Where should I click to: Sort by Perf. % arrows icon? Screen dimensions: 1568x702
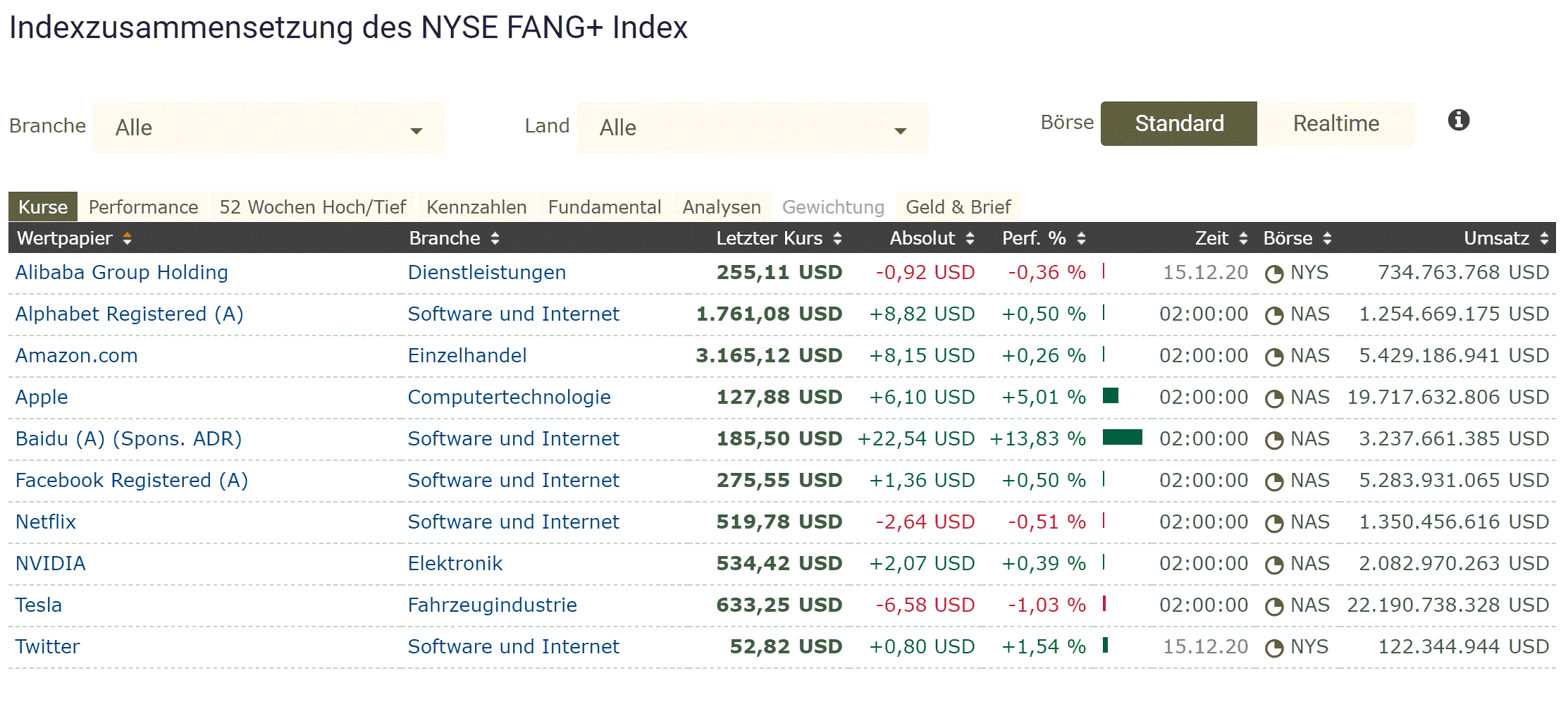[1081, 239]
